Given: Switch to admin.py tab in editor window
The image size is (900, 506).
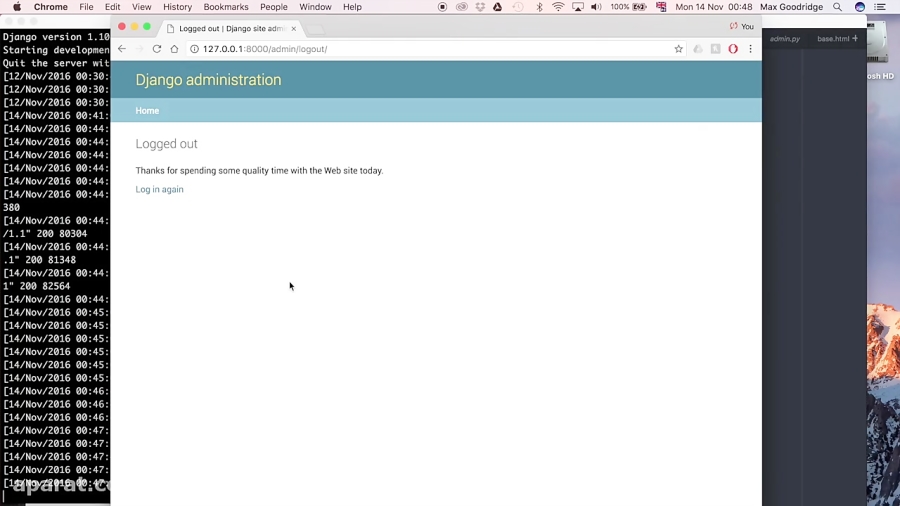Looking at the screenshot, I should click(785, 38).
